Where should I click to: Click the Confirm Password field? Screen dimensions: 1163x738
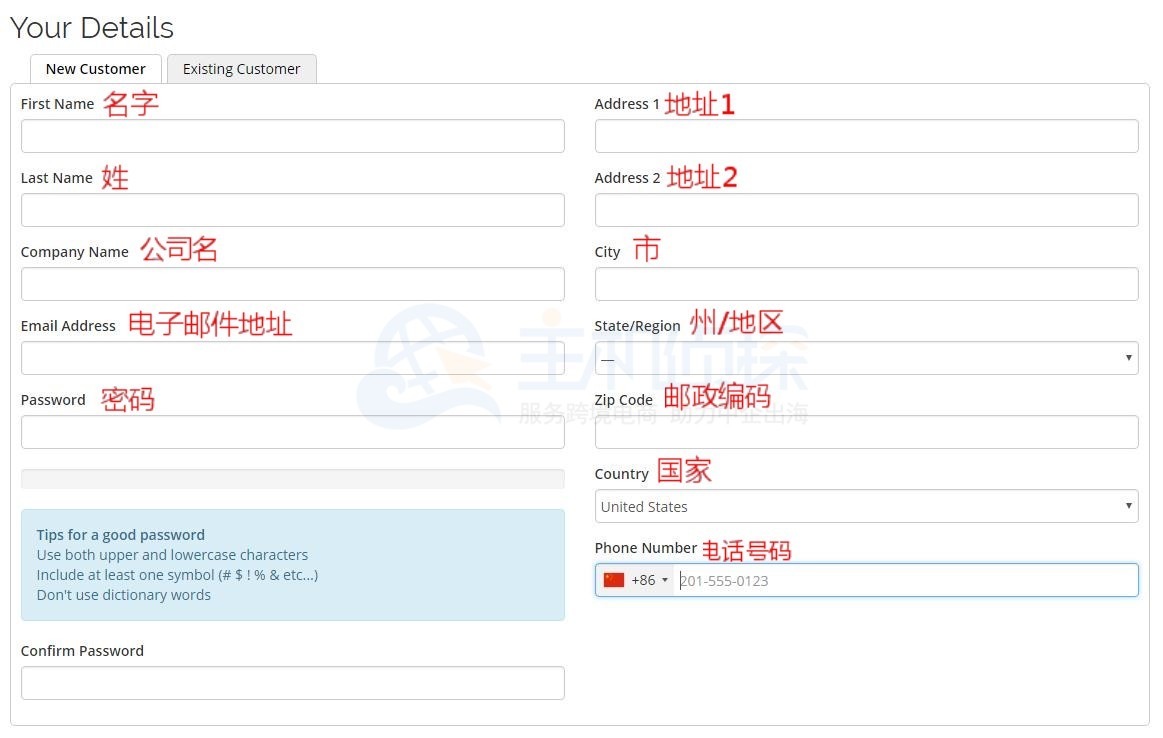pyautogui.click(x=293, y=683)
